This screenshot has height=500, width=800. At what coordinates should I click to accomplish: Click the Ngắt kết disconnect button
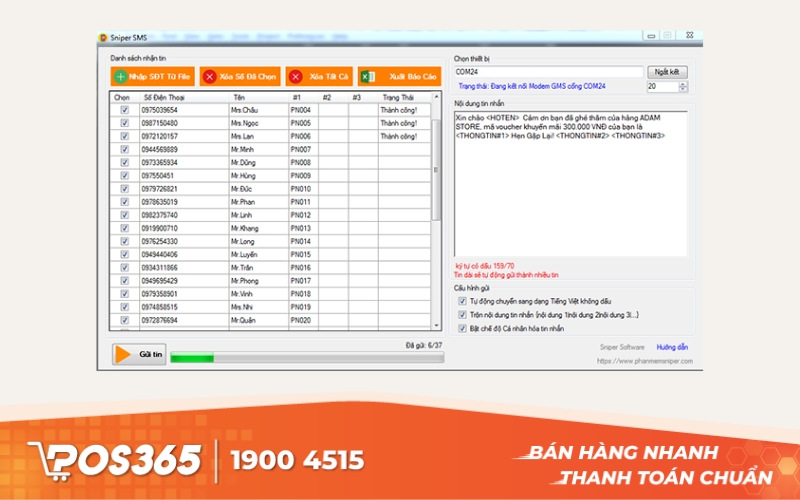pyautogui.click(x=667, y=72)
